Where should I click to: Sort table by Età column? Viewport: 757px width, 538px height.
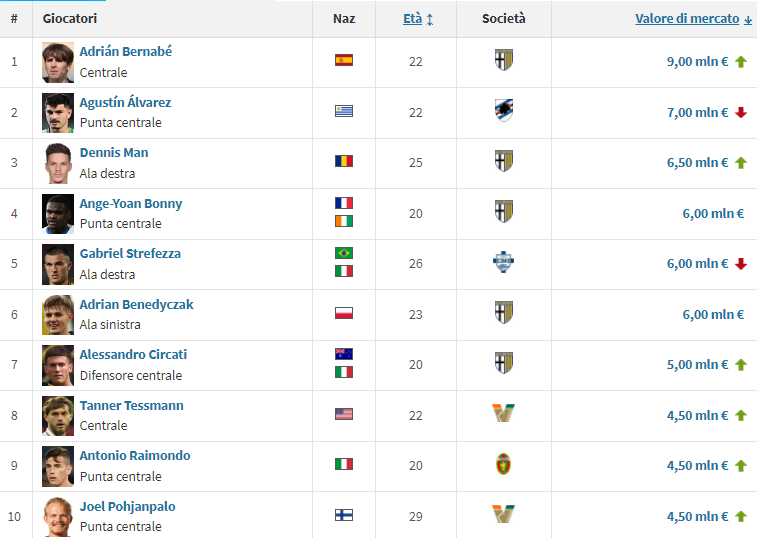point(412,19)
